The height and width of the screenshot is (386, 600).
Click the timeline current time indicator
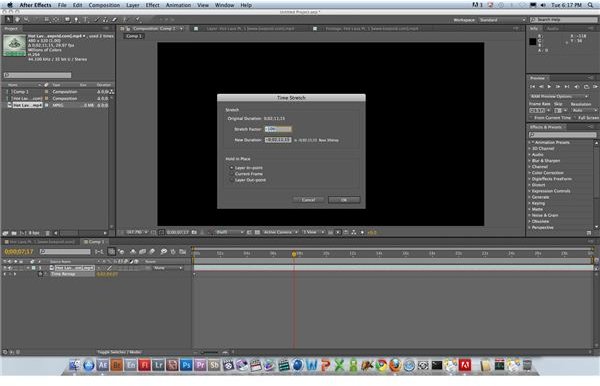pyautogui.click(x=294, y=254)
